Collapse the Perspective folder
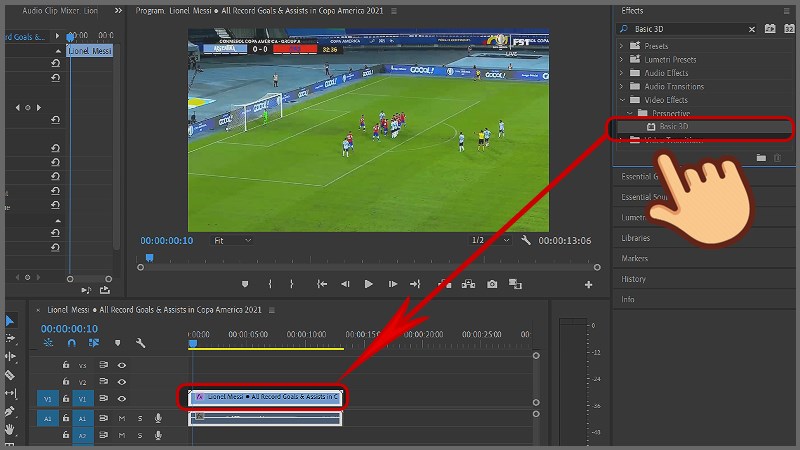This screenshot has height=450, width=800. (x=630, y=113)
